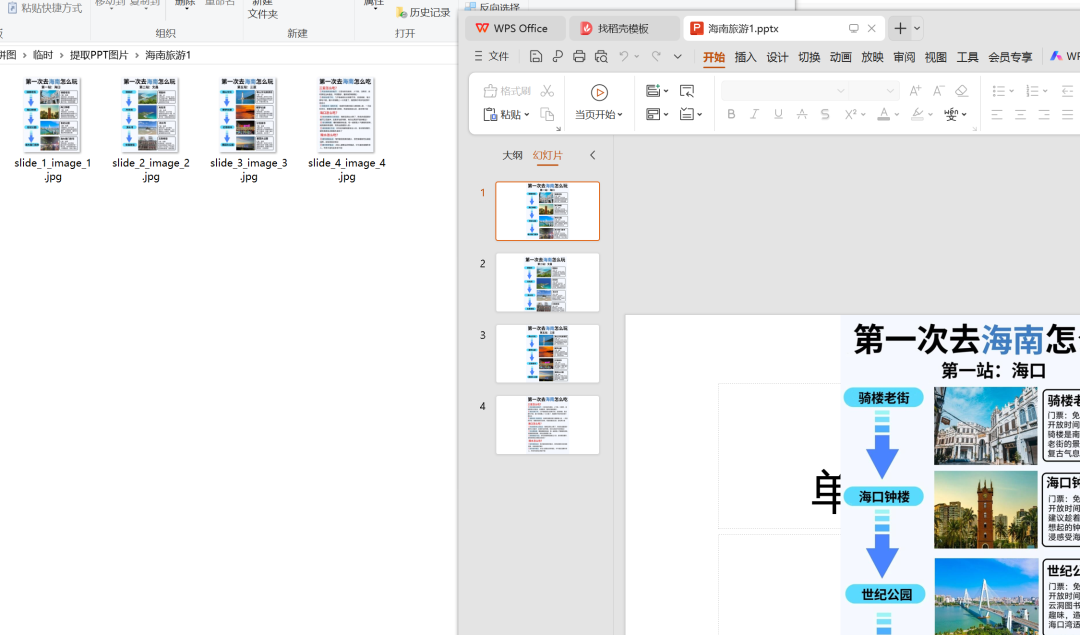Click the font color A swatch
Screen dimensions: 1080x635
point(884,114)
